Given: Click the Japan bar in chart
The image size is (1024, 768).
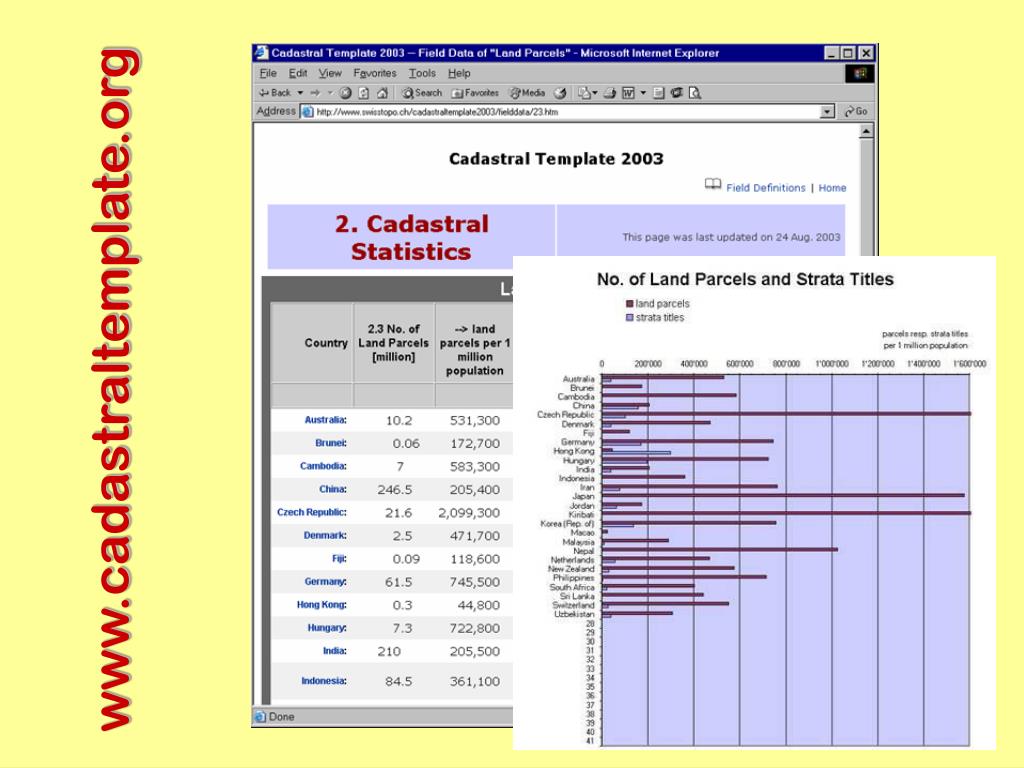Looking at the screenshot, I should 783,495.
